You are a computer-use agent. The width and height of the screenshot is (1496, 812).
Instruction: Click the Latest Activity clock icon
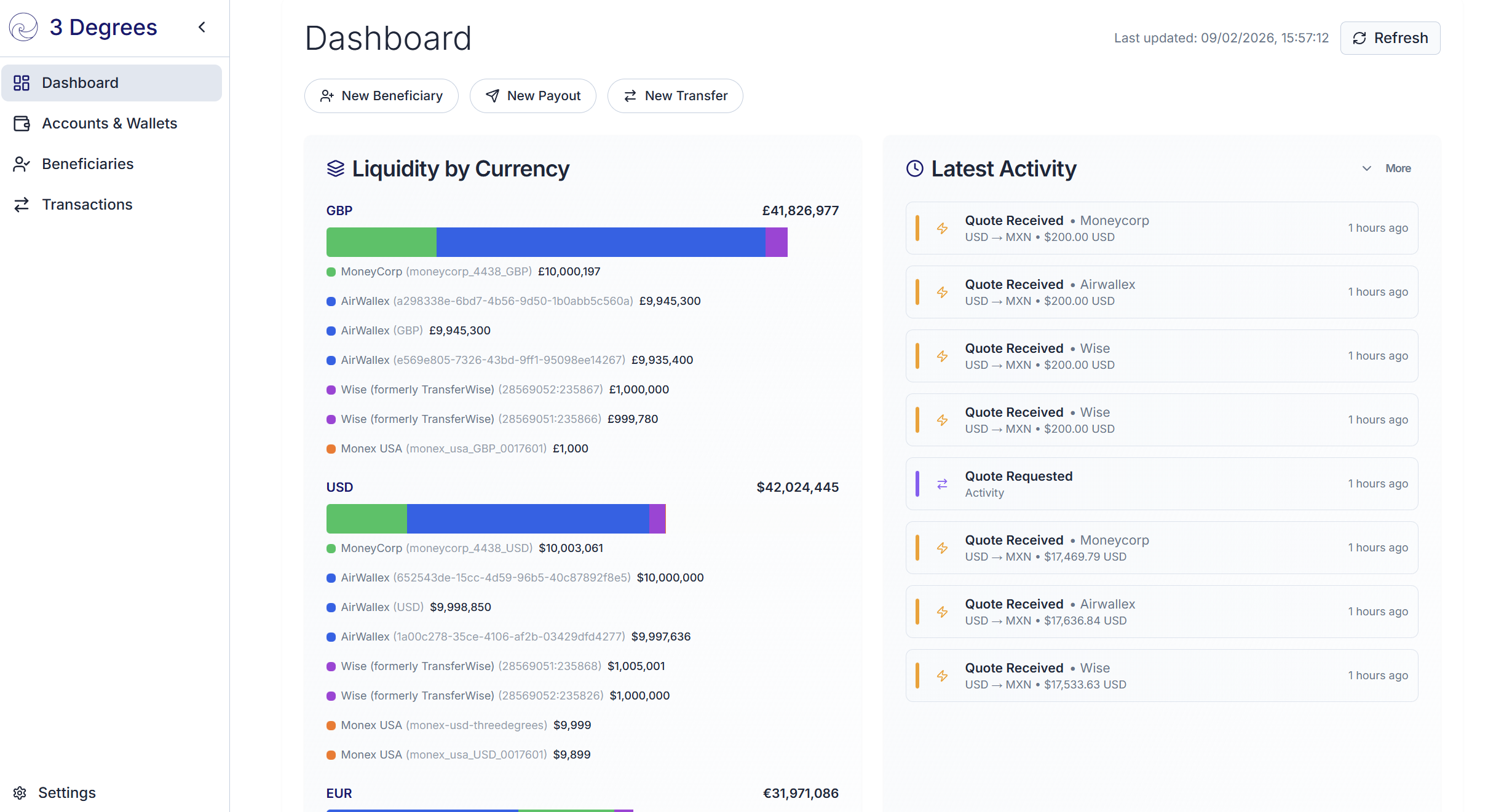point(915,168)
